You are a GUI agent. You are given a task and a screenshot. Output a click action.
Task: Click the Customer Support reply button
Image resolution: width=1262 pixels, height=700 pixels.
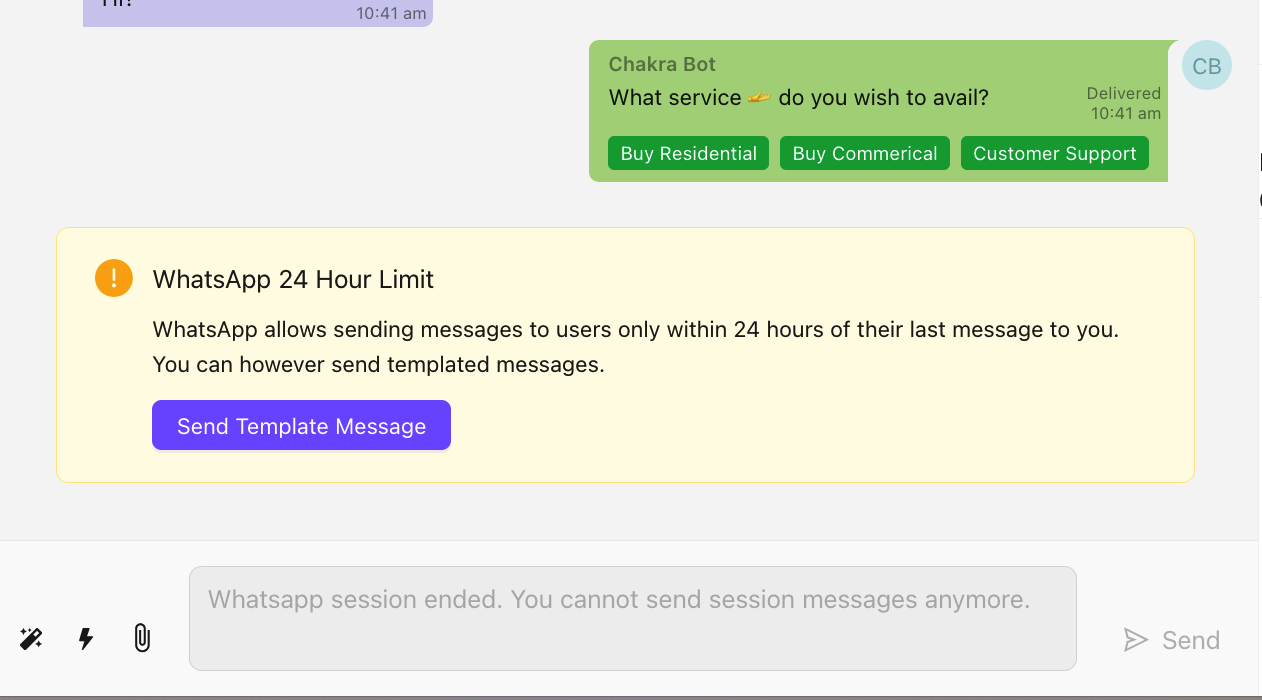point(1054,153)
